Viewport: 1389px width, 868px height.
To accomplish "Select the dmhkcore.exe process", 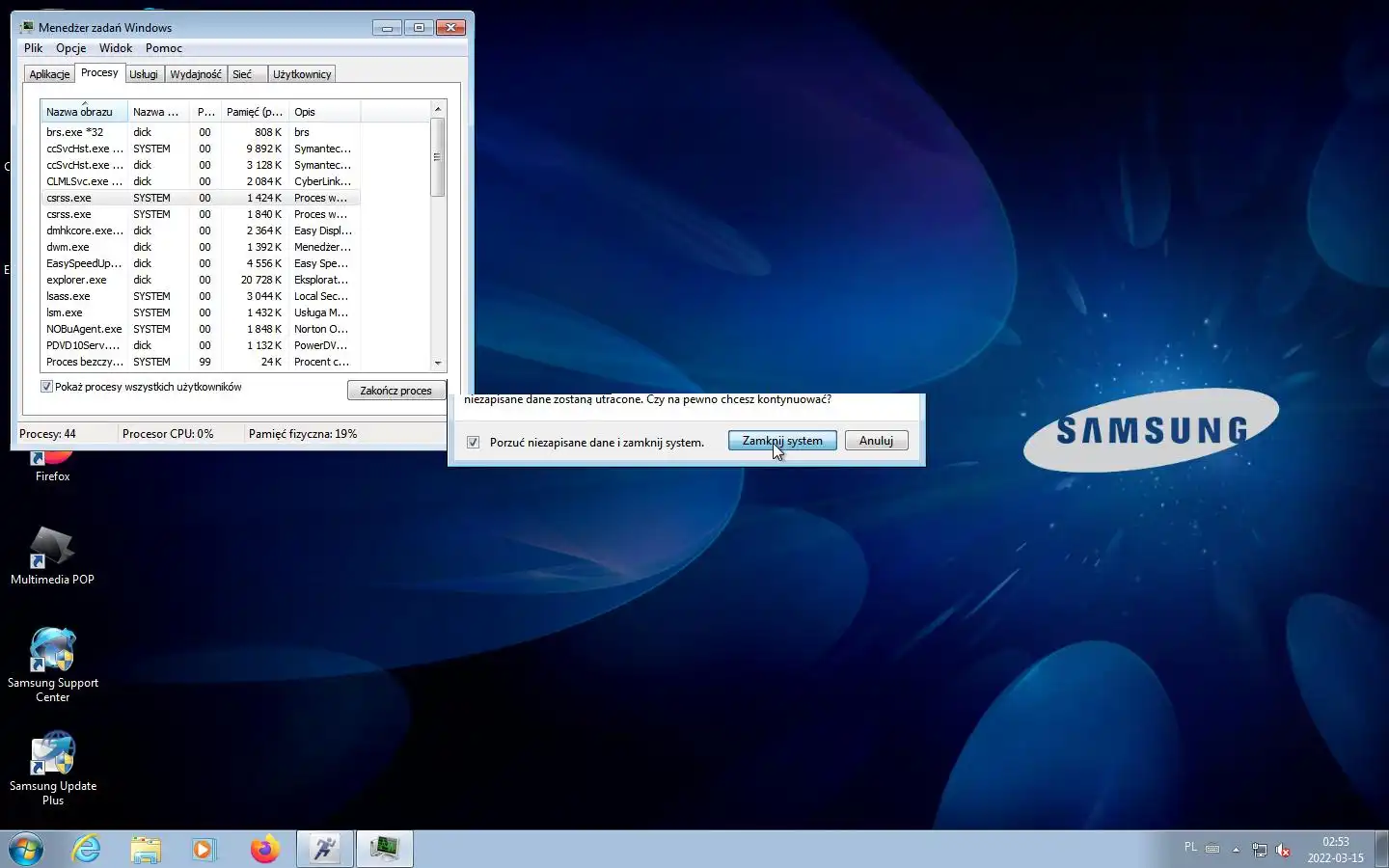I will (201, 231).
